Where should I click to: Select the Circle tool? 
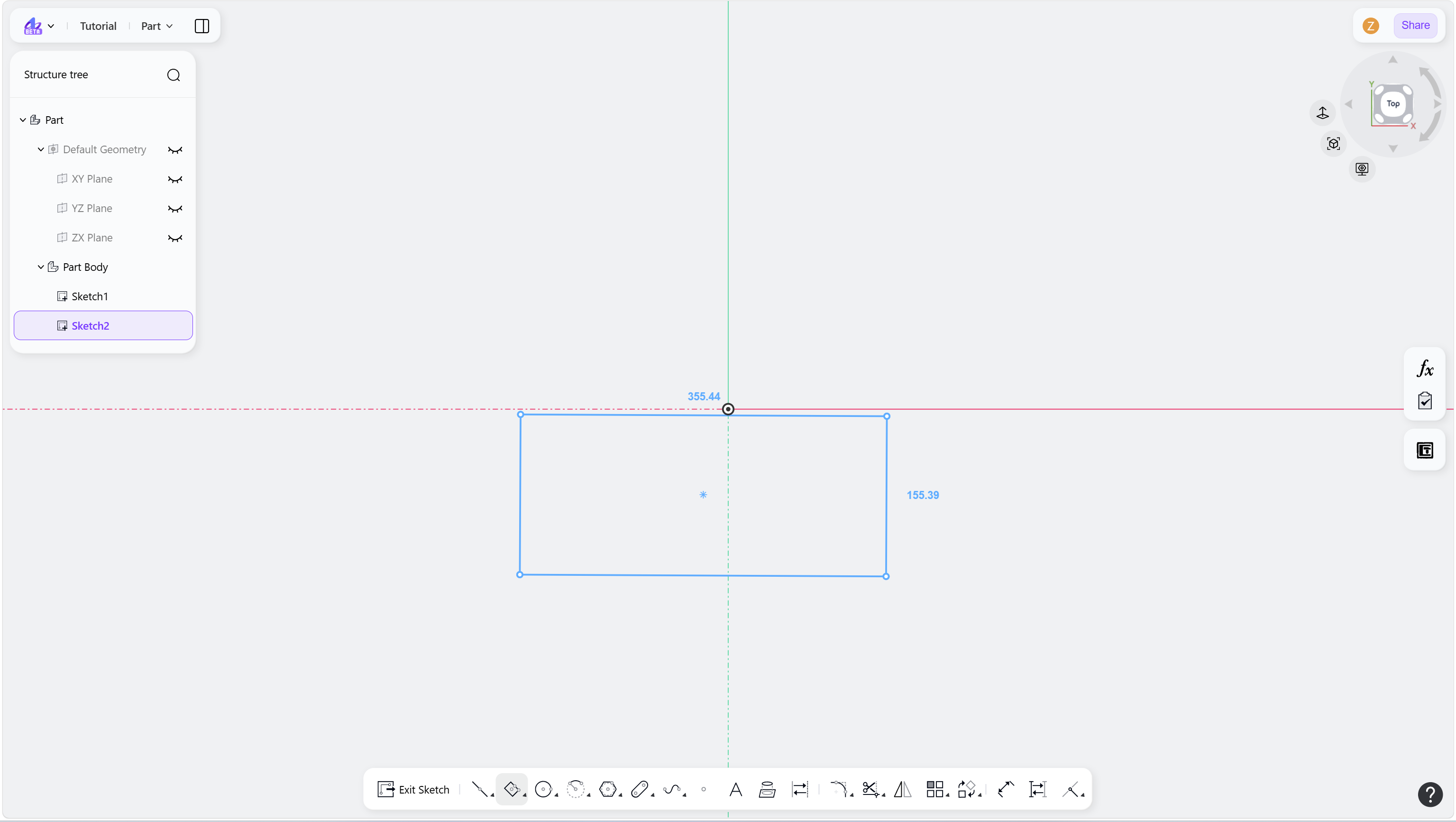[x=542, y=789]
